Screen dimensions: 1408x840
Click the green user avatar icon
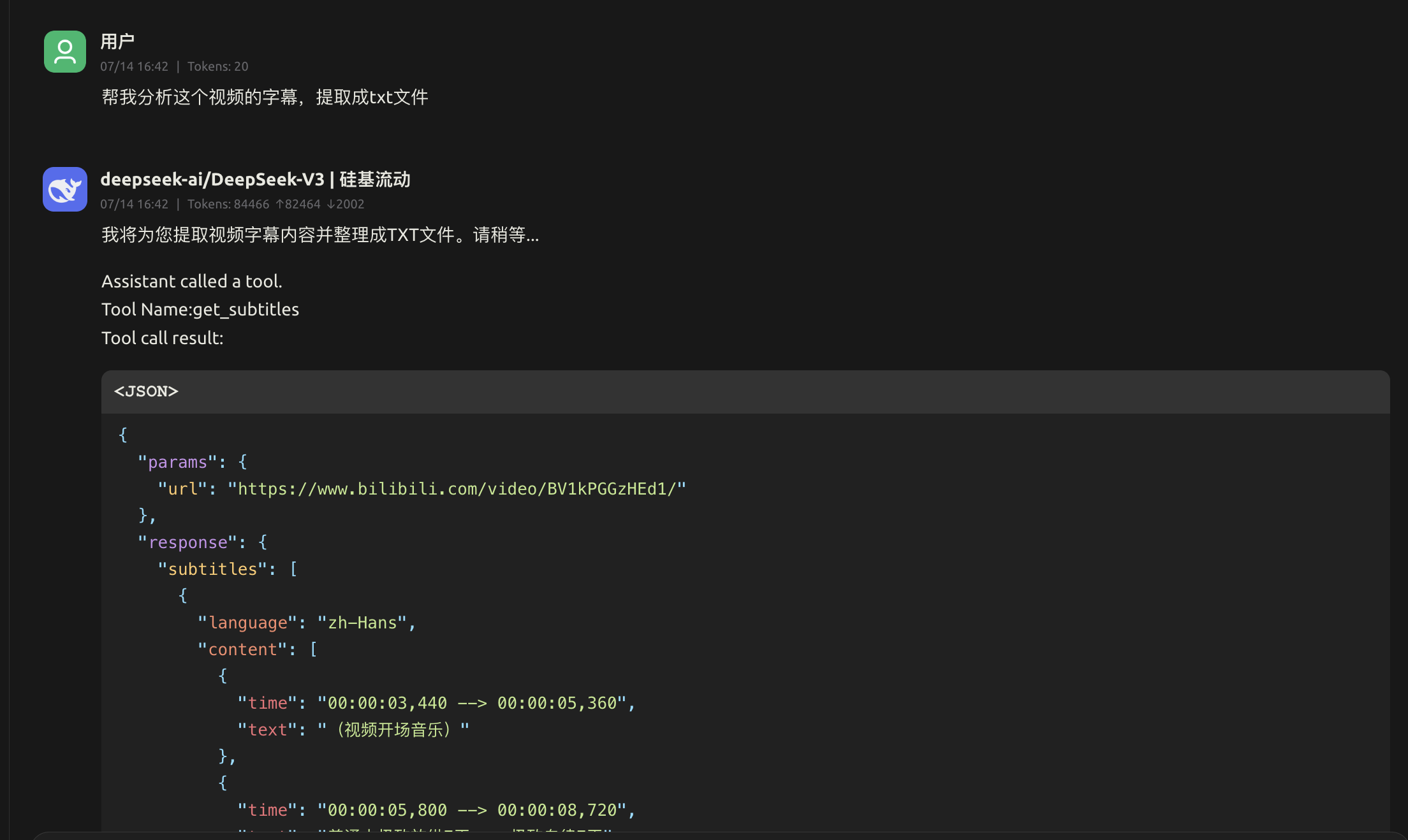64,52
